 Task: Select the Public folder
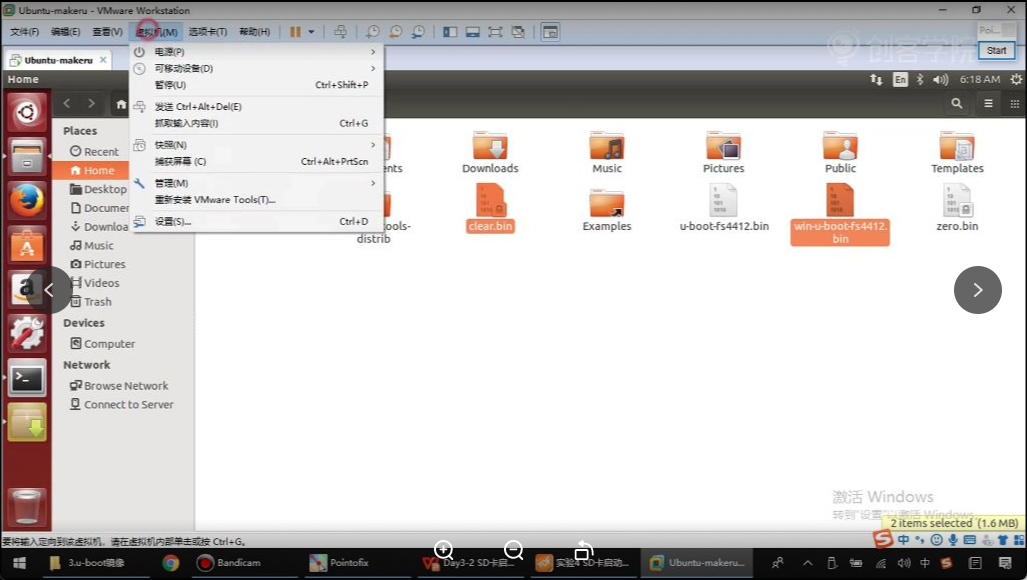[x=840, y=152]
